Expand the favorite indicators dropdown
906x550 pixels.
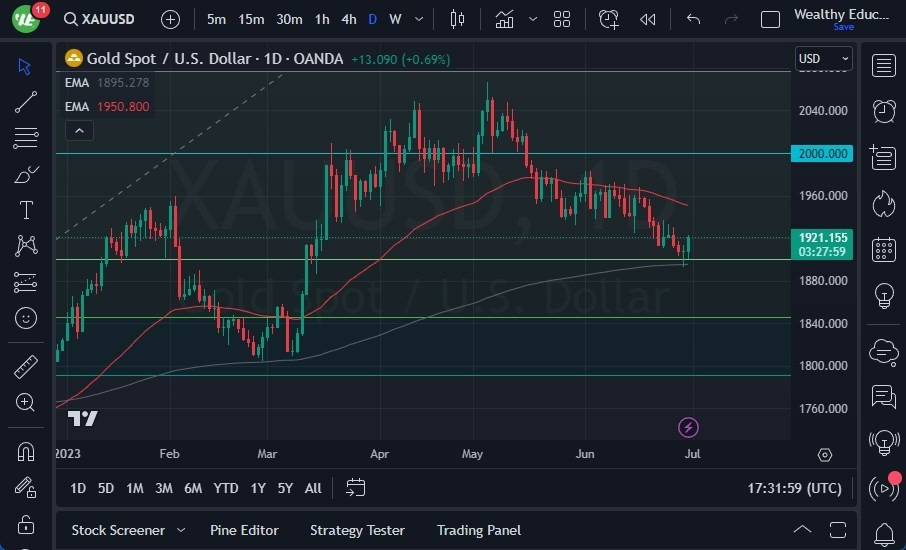coord(533,19)
